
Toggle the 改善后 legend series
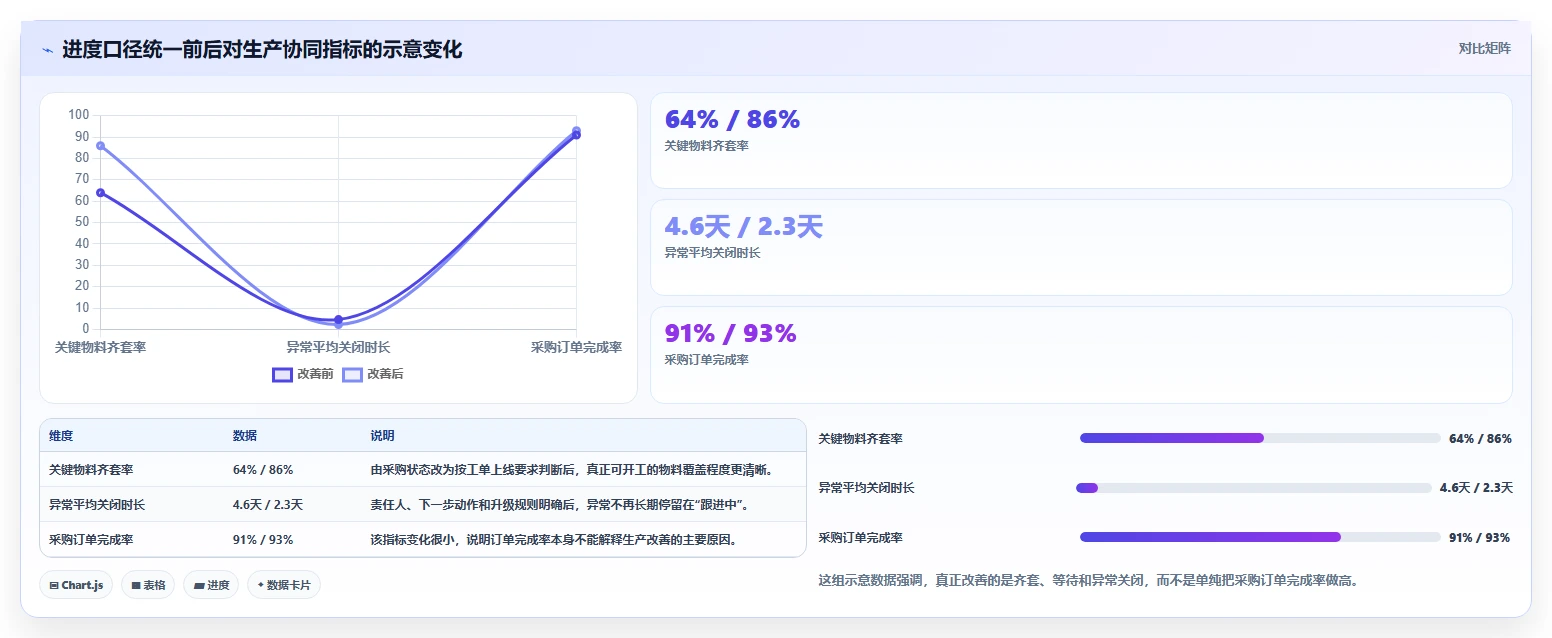coord(373,374)
